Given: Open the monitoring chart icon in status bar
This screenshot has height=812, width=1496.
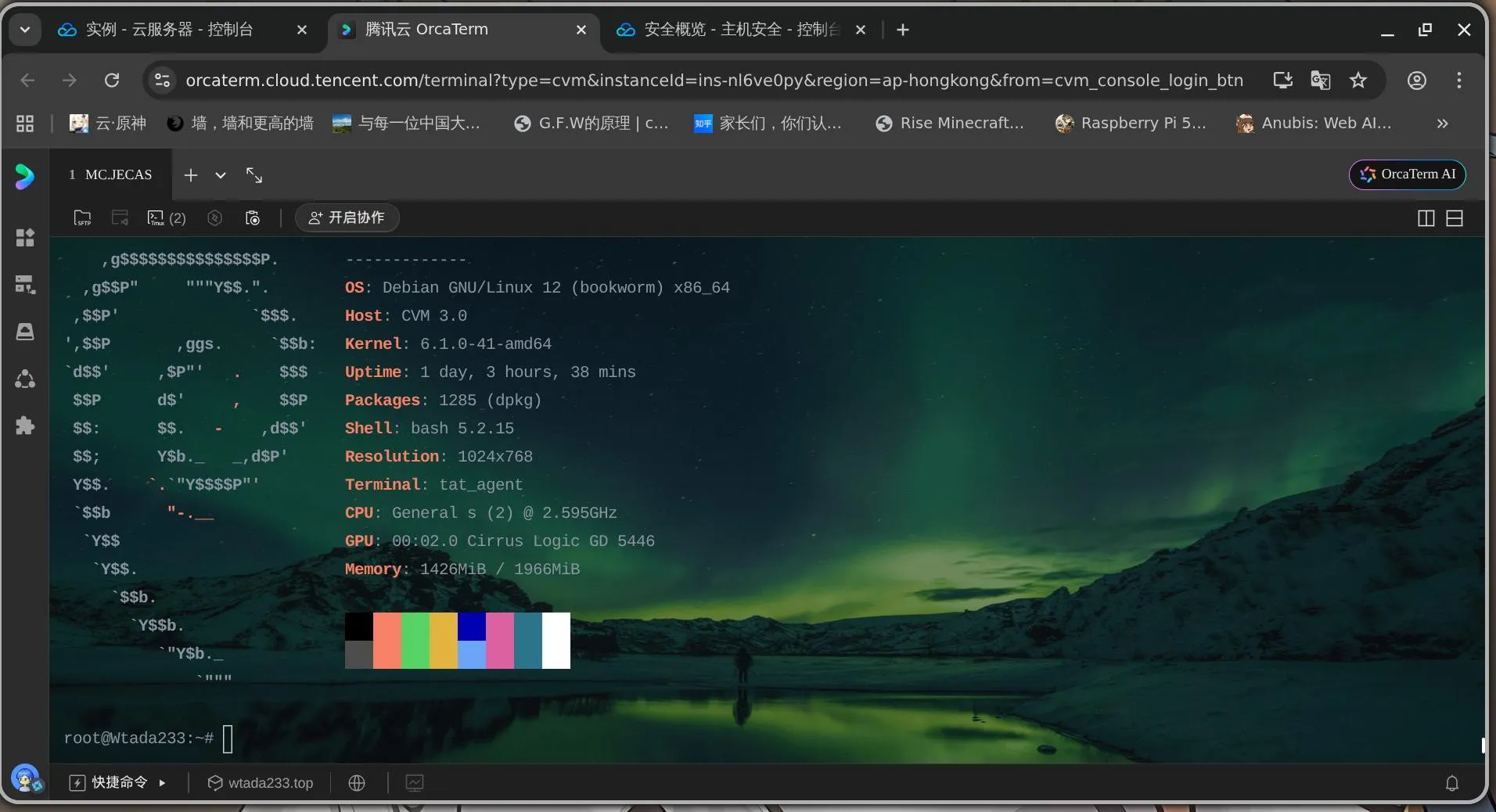Looking at the screenshot, I should click(x=415, y=783).
